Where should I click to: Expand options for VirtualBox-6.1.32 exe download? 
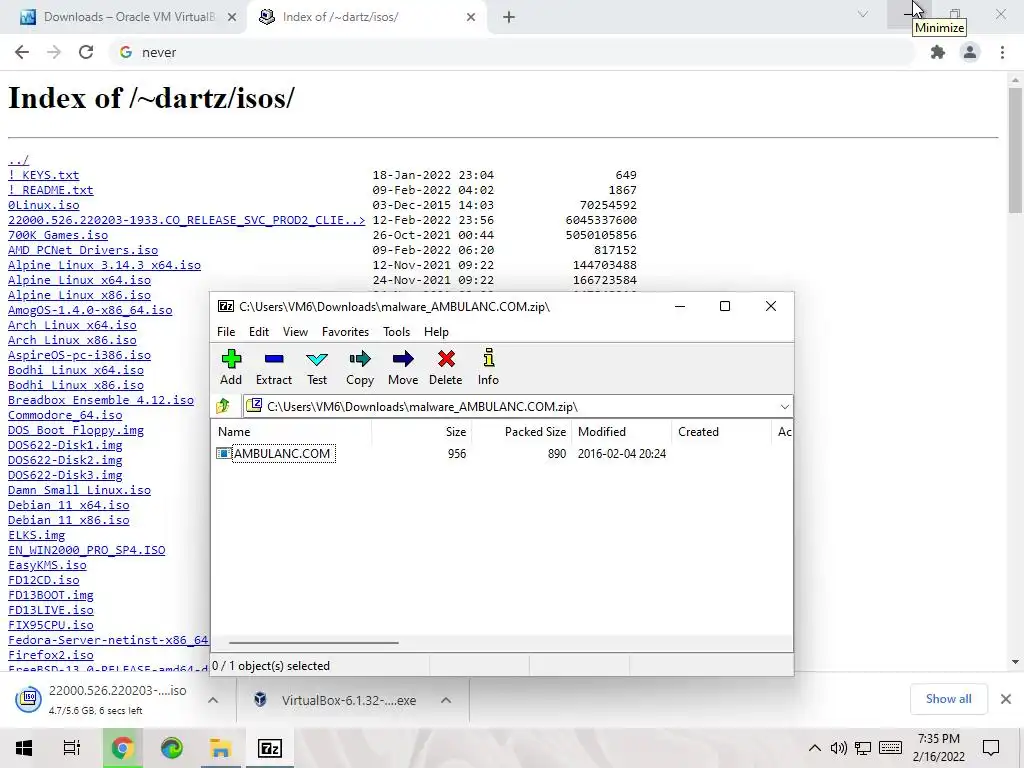tap(446, 700)
